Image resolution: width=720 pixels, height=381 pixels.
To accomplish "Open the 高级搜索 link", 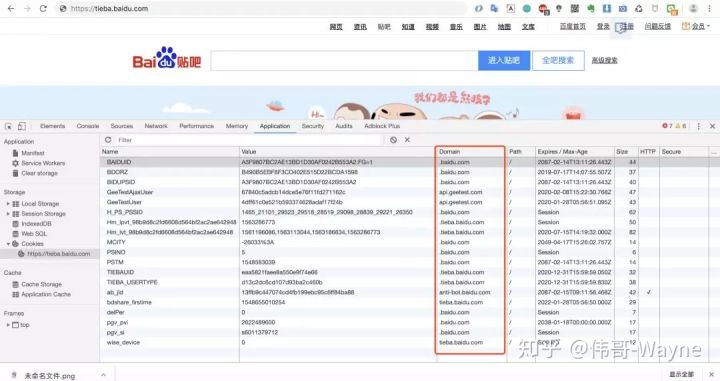I will click(x=604, y=60).
